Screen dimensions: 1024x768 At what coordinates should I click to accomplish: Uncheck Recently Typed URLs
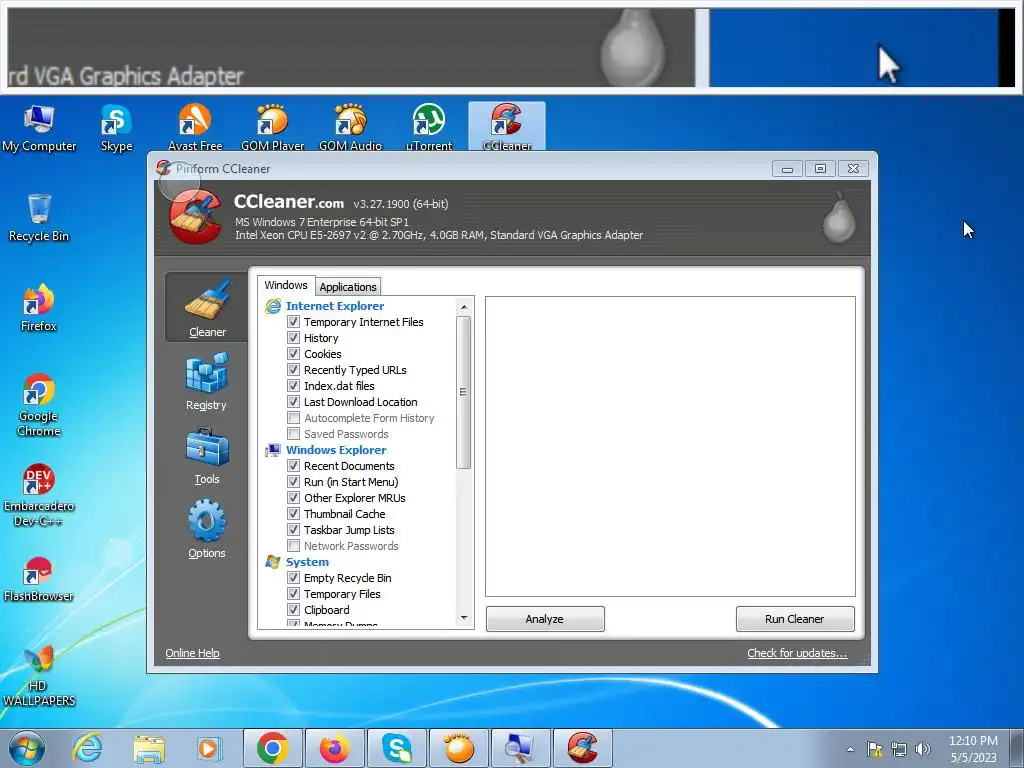pyautogui.click(x=294, y=370)
